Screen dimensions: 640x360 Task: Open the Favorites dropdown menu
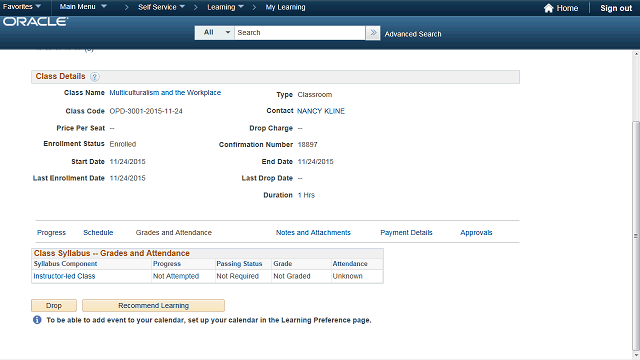(x=22, y=7)
